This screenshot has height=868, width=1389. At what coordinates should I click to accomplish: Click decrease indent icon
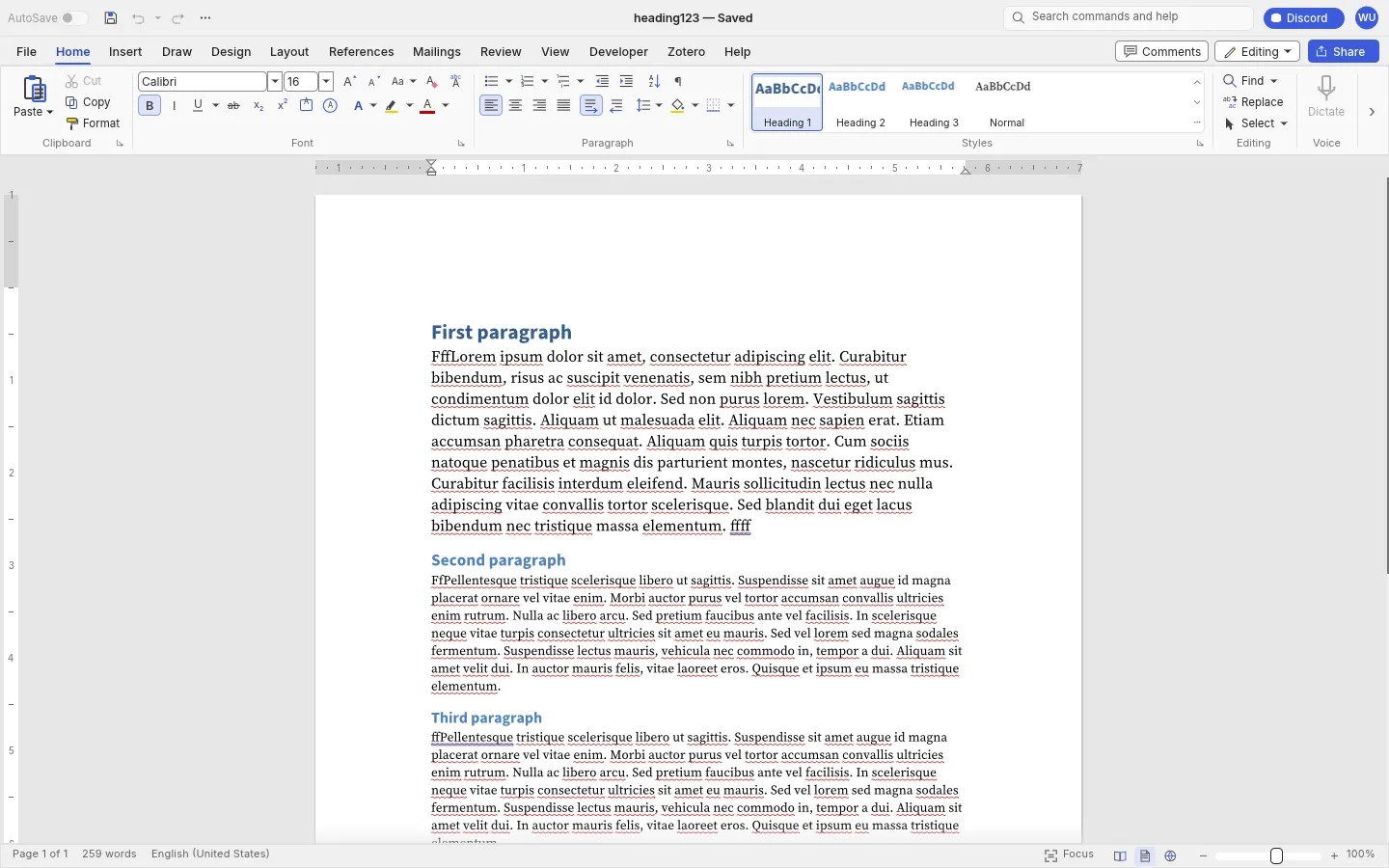click(x=602, y=82)
